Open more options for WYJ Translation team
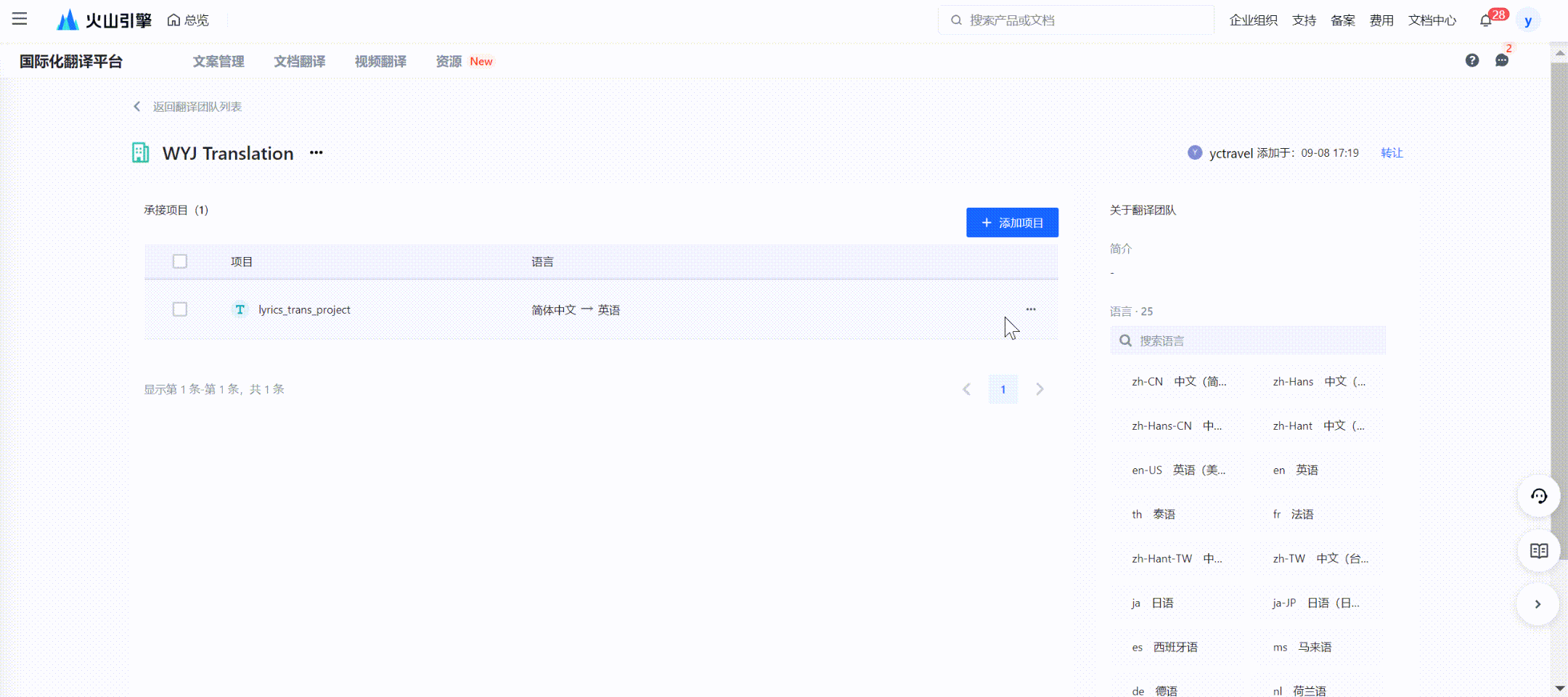 (x=316, y=152)
